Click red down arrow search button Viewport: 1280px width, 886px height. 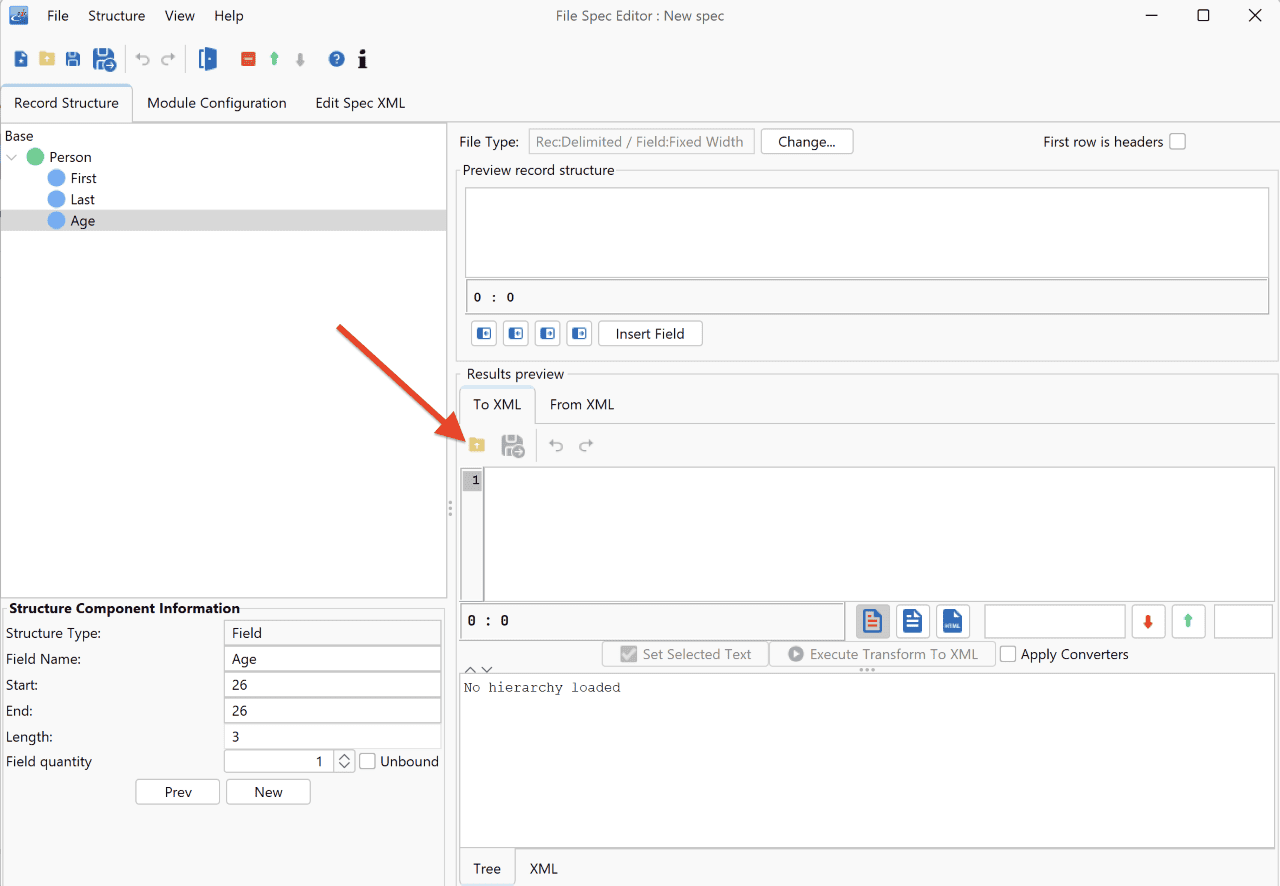pyautogui.click(x=1148, y=621)
